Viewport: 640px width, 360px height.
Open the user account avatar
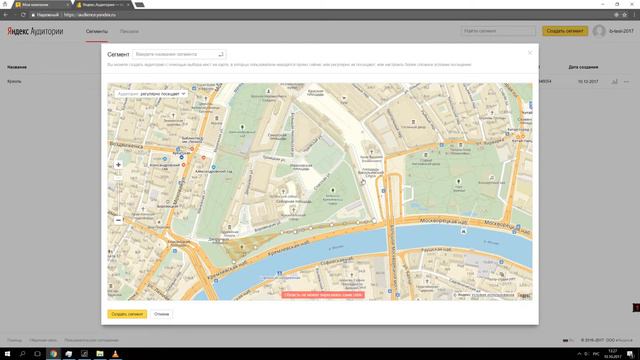pyautogui.click(x=599, y=31)
